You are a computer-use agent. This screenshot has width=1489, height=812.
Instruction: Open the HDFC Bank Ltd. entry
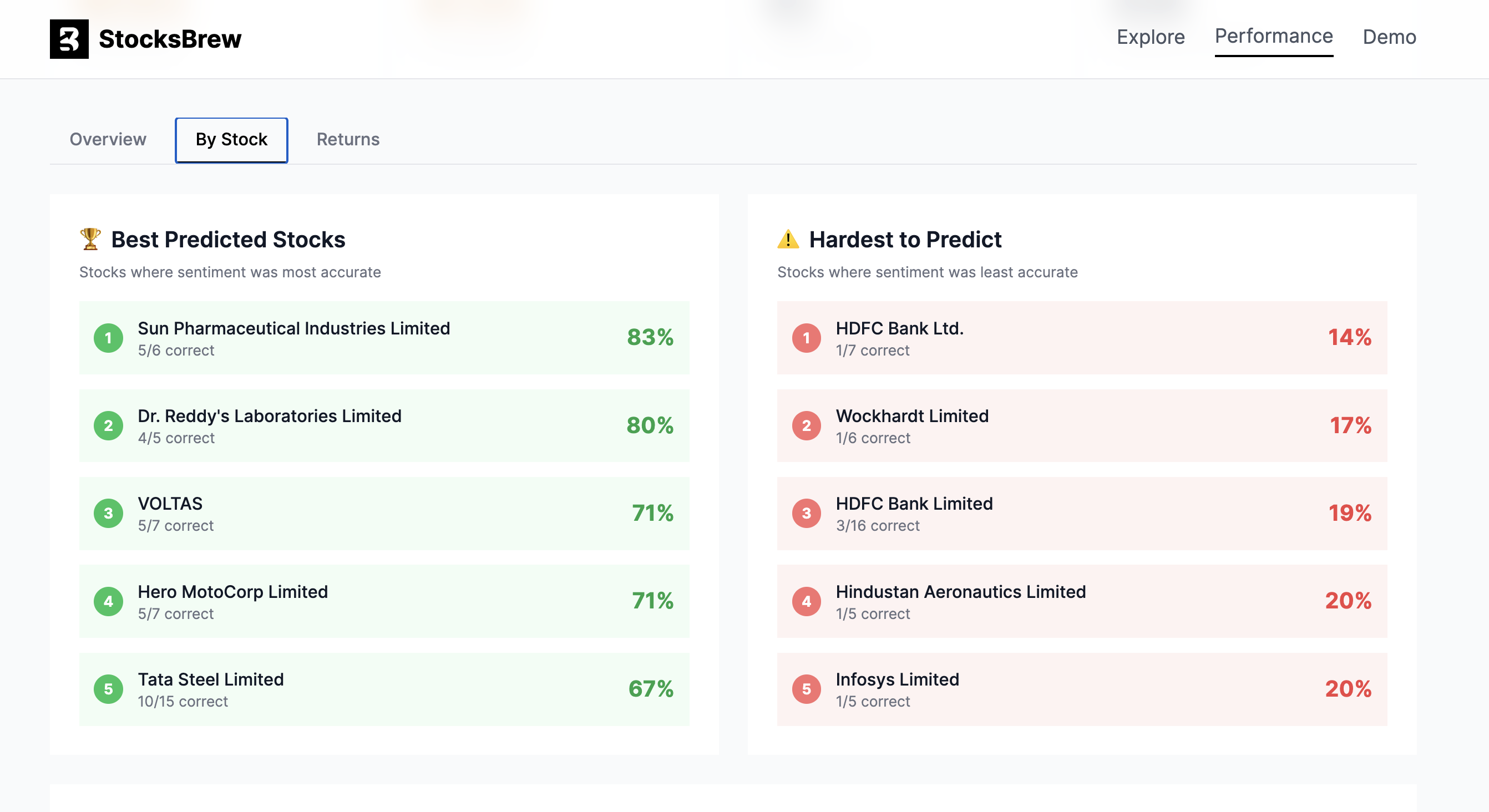tap(1081, 338)
